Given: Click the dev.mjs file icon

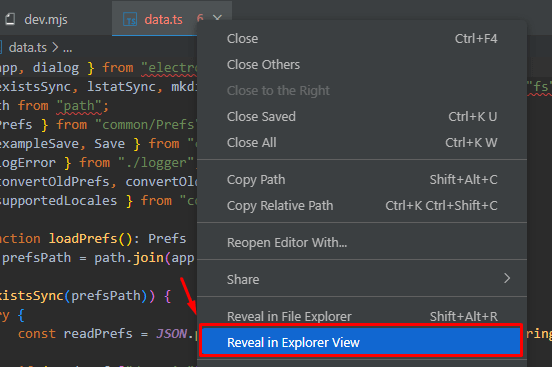Looking at the screenshot, I should point(11,19).
